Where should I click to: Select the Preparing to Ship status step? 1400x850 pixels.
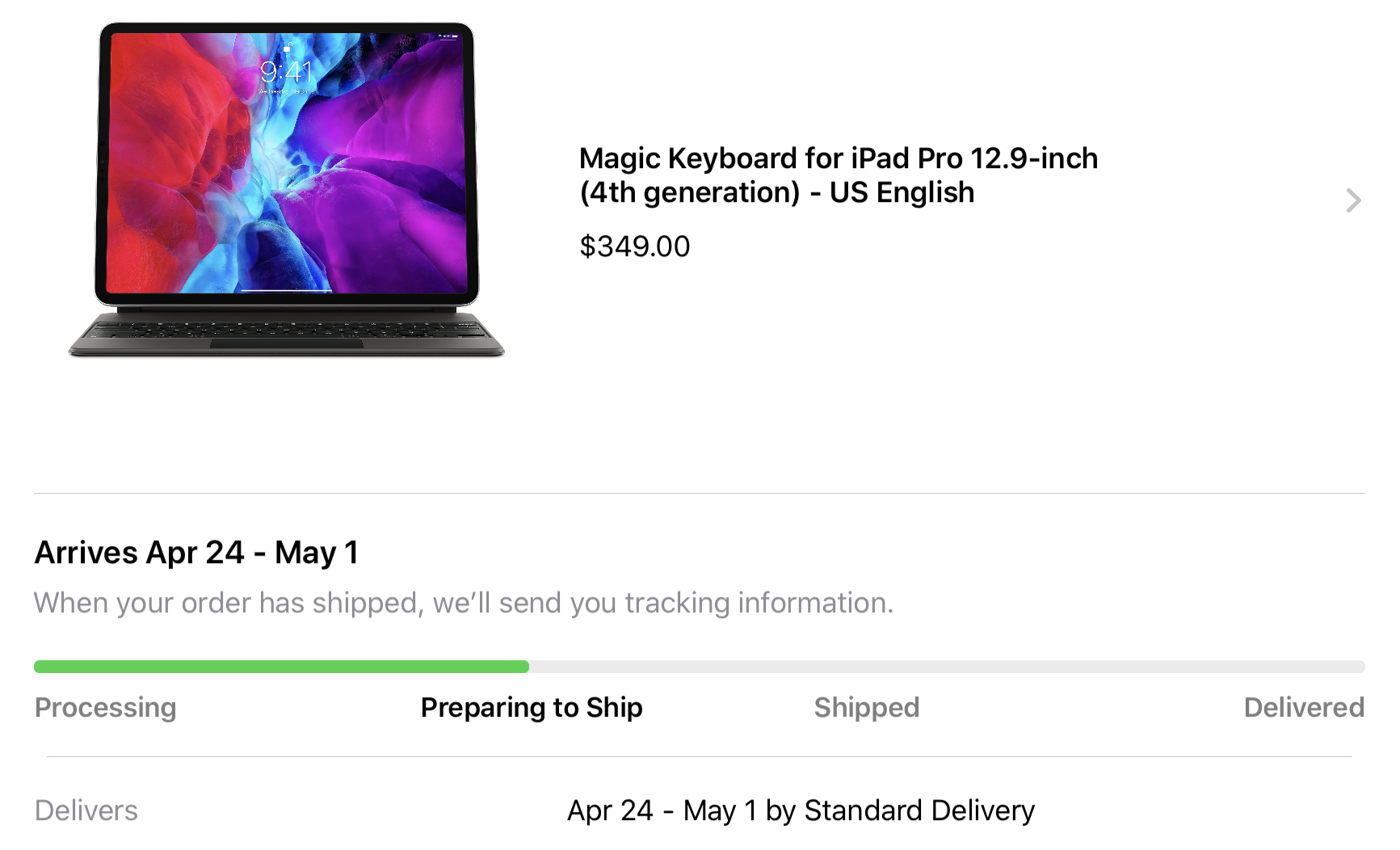click(x=532, y=707)
